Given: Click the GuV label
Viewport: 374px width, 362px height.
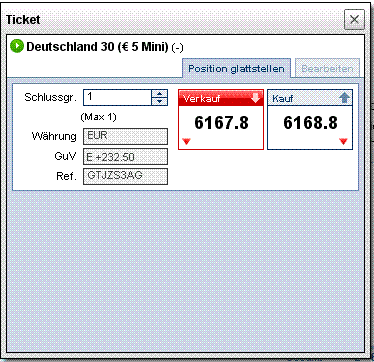Looking at the screenshot, I should [x=65, y=156].
